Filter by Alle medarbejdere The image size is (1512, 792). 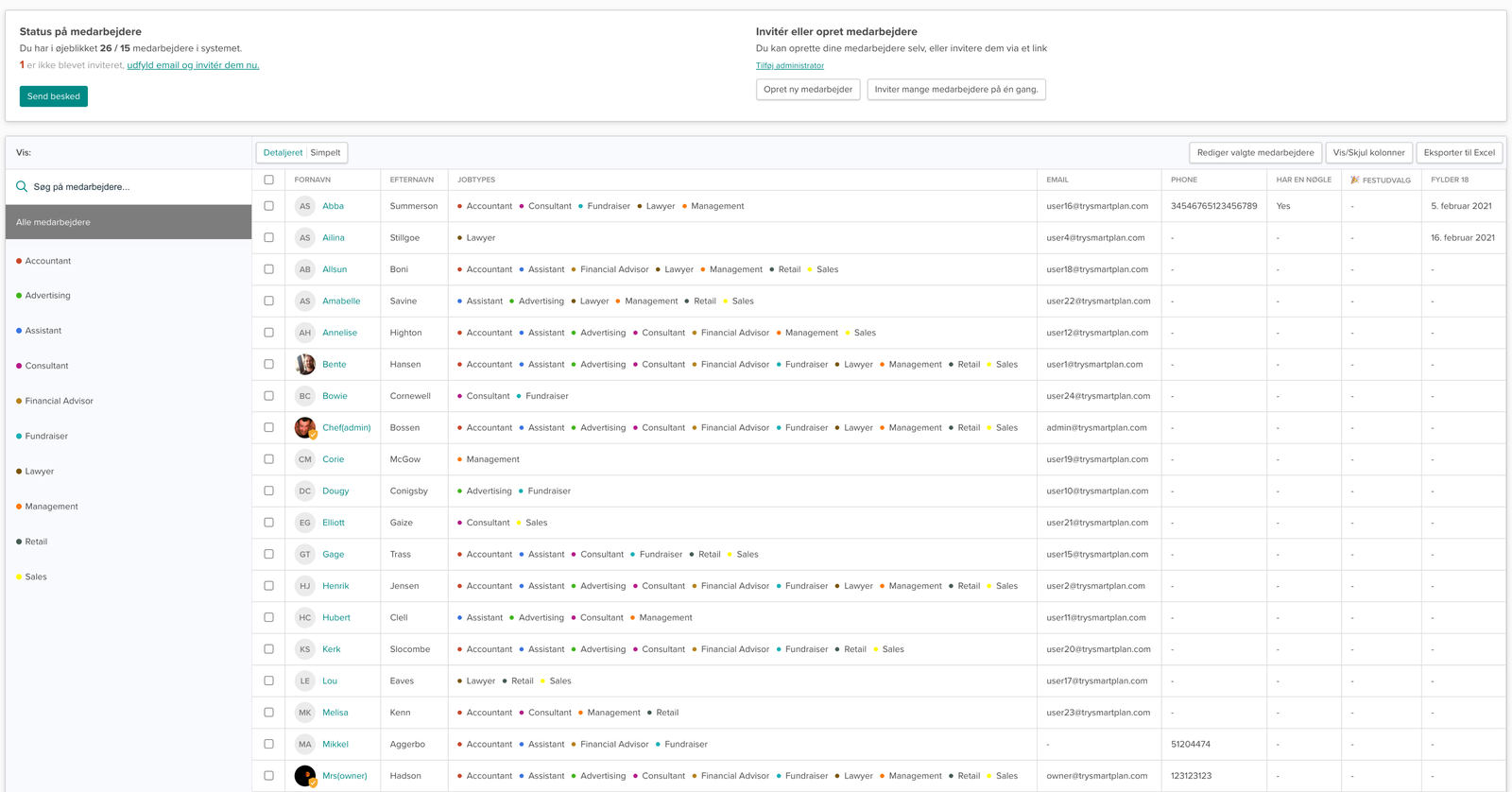tap(129, 222)
